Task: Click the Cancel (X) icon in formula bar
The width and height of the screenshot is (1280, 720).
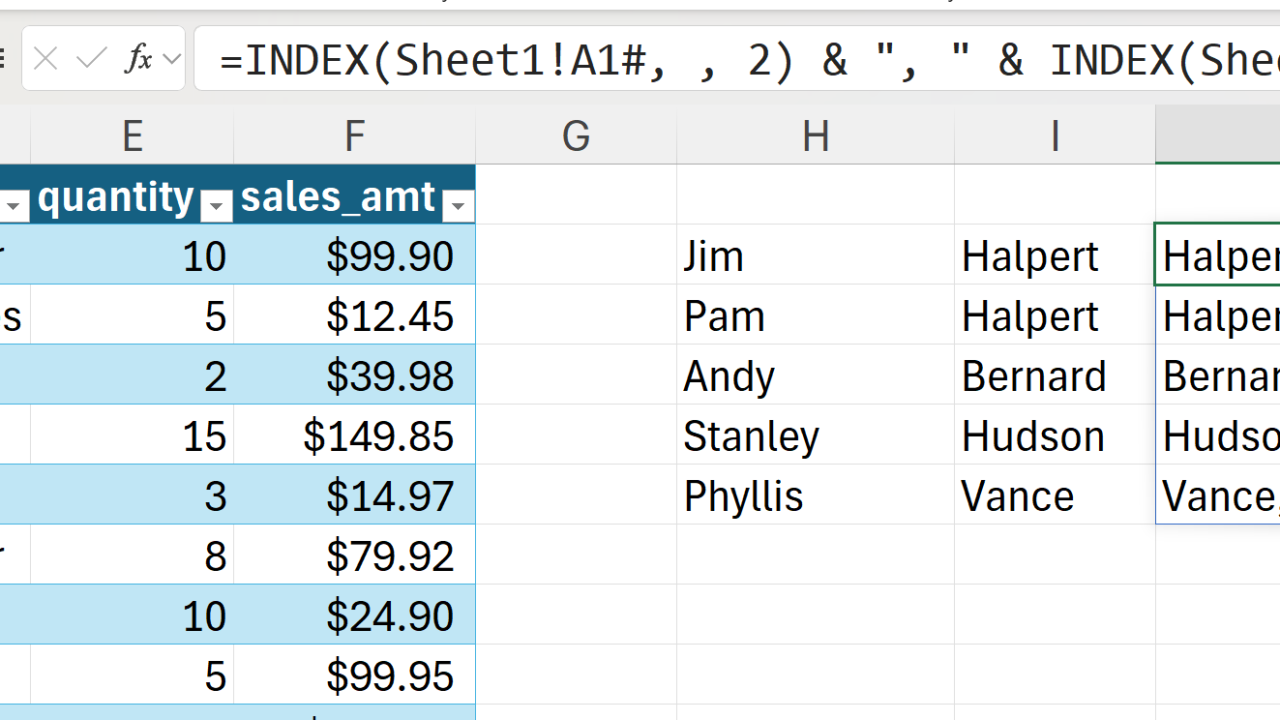Action: [45, 60]
